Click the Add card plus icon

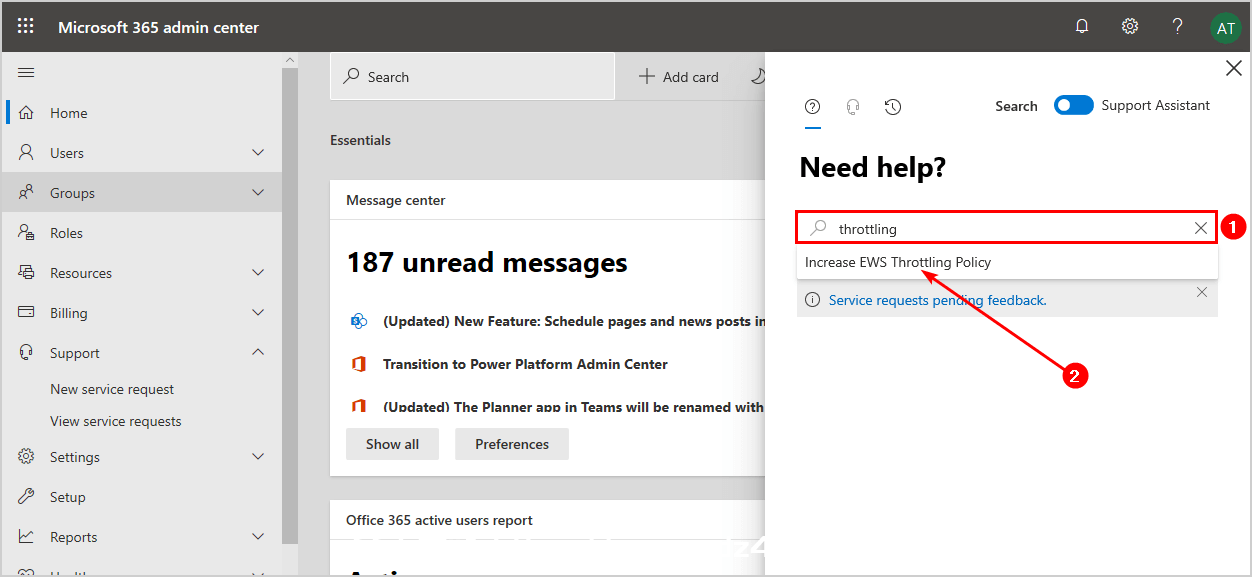[x=647, y=77]
